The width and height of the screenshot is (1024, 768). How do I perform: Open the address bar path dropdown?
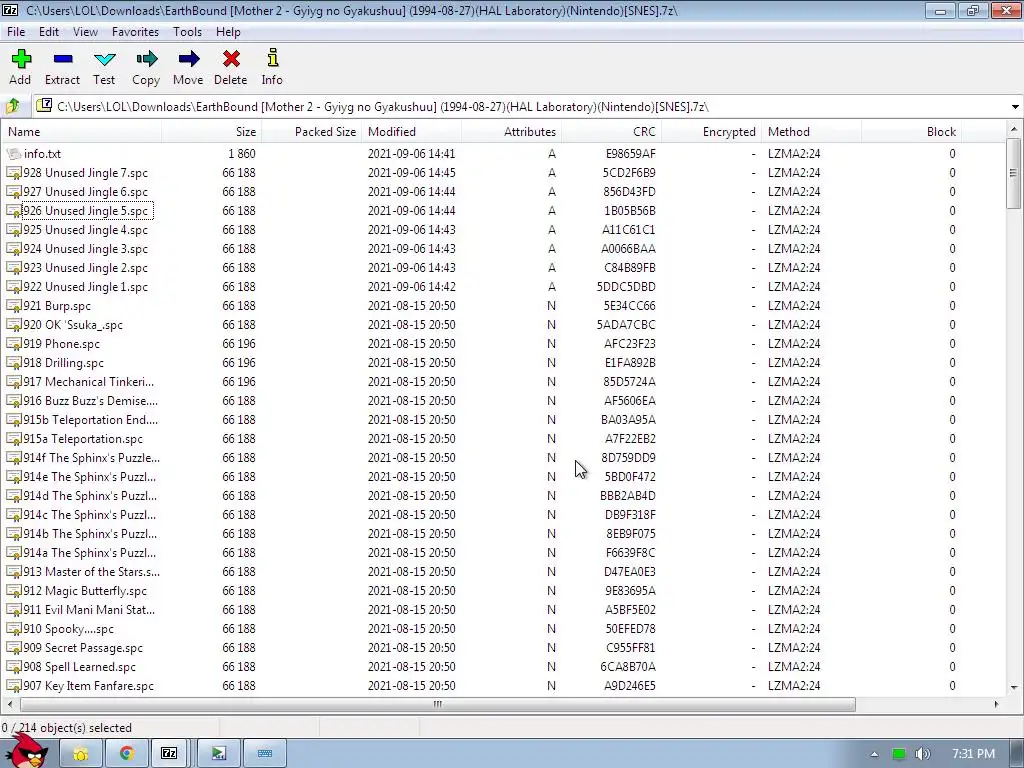(x=1015, y=106)
